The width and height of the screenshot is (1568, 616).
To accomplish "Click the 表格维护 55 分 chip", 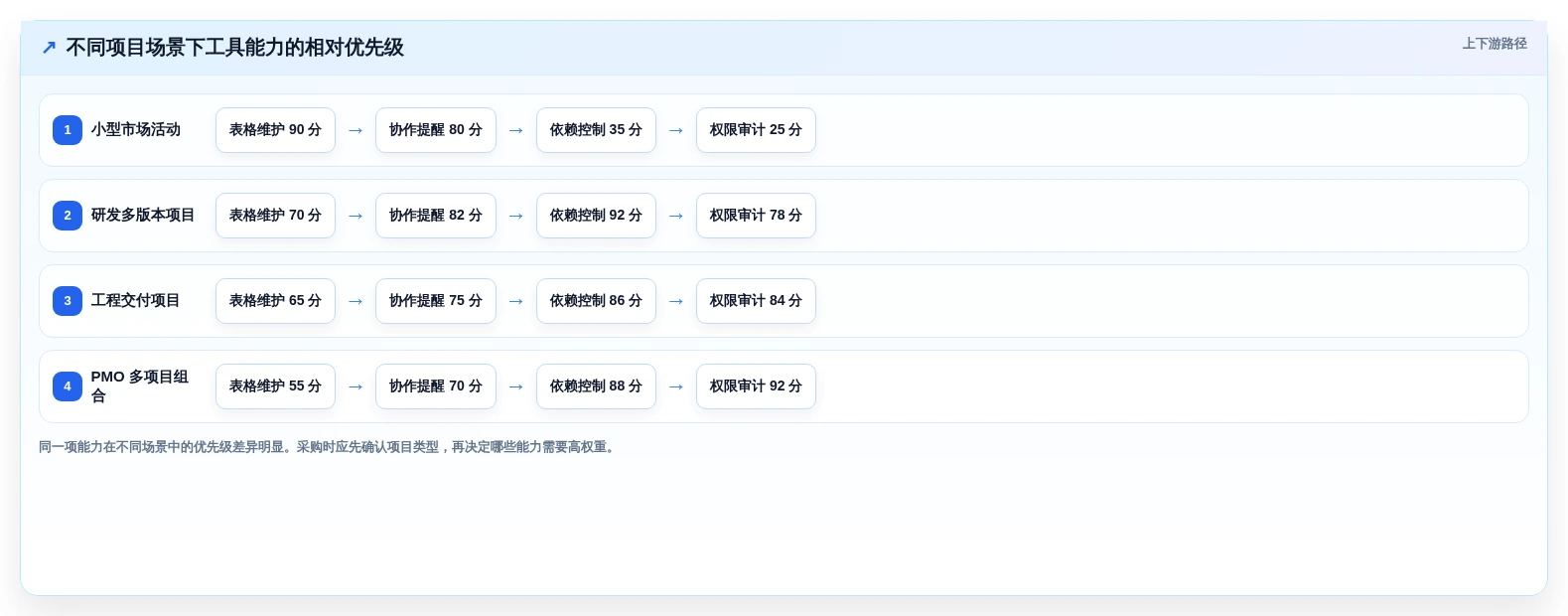I will pos(275,386).
